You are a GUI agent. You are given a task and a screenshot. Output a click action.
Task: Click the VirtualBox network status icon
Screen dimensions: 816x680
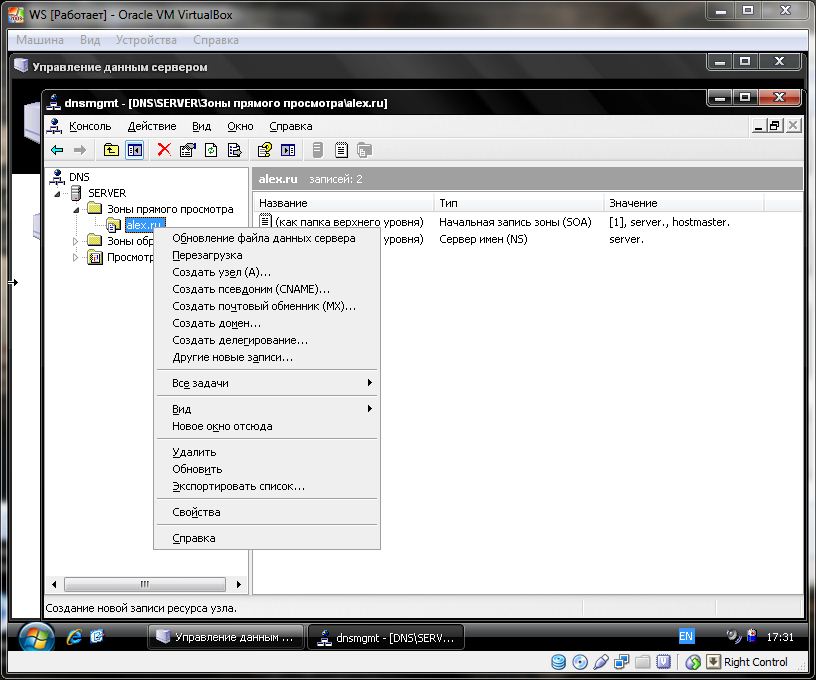[621, 662]
